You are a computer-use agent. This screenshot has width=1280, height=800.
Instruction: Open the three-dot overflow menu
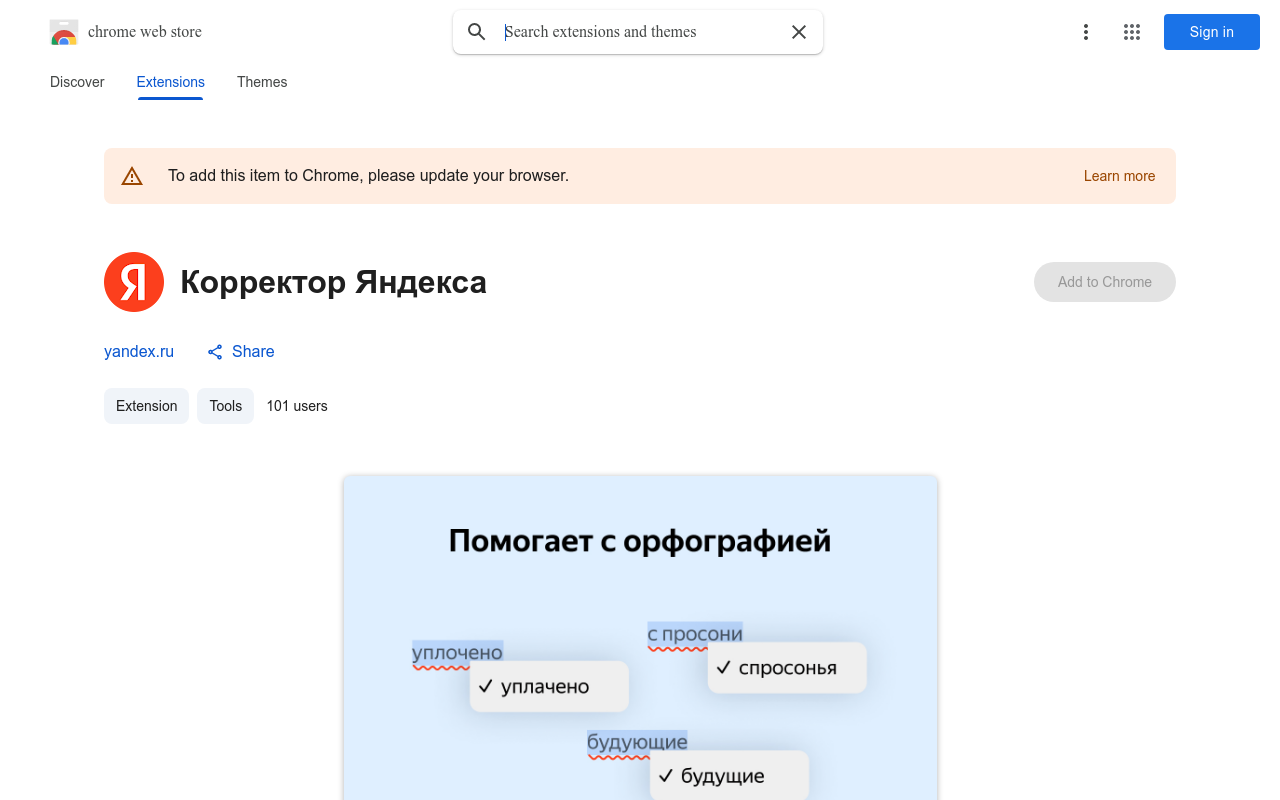pyautogui.click(x=1085, y=32)
